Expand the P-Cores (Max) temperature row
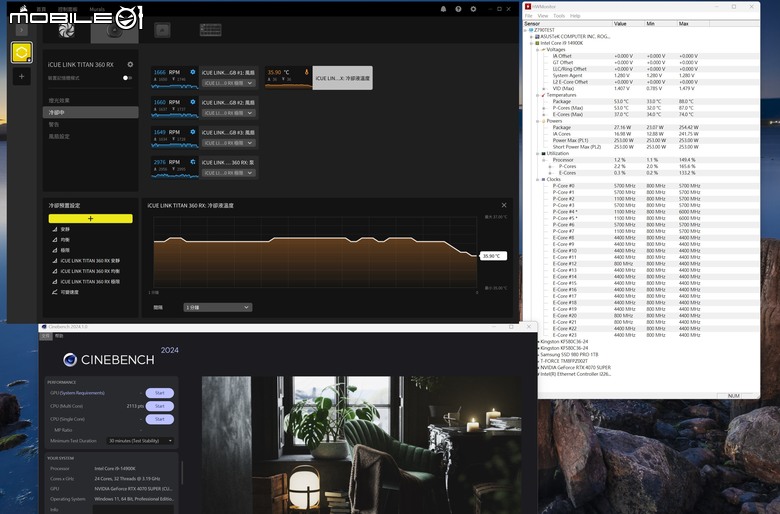Screen dimensions: 780x514 544,108
